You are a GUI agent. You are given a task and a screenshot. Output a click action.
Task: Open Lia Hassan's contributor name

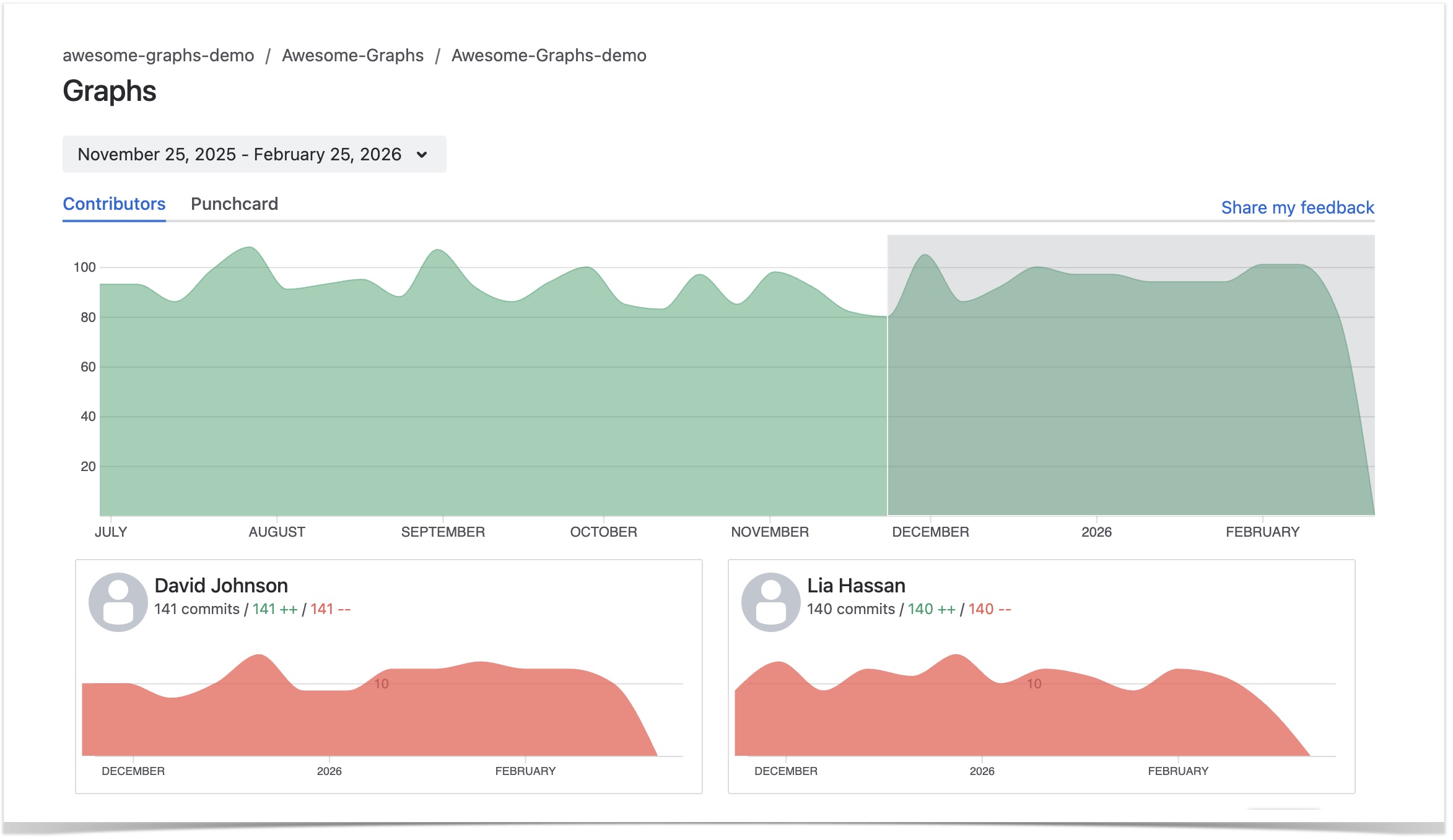coord(856,586)
